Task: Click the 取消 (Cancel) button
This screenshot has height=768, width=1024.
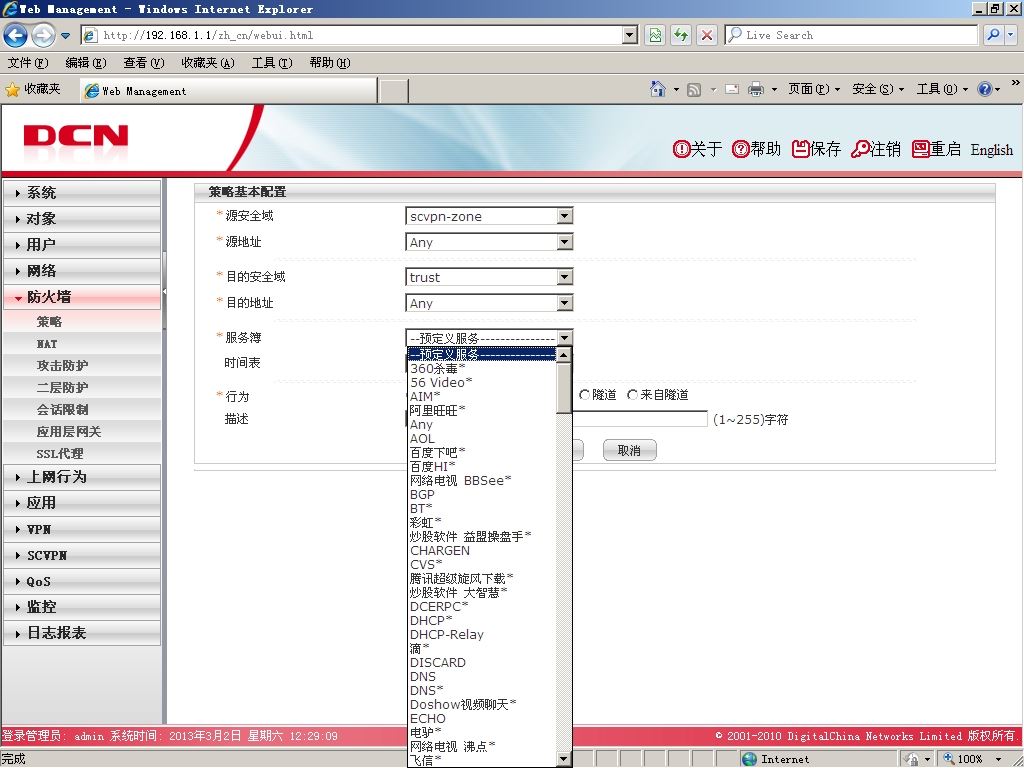Action: pos(629,450)
